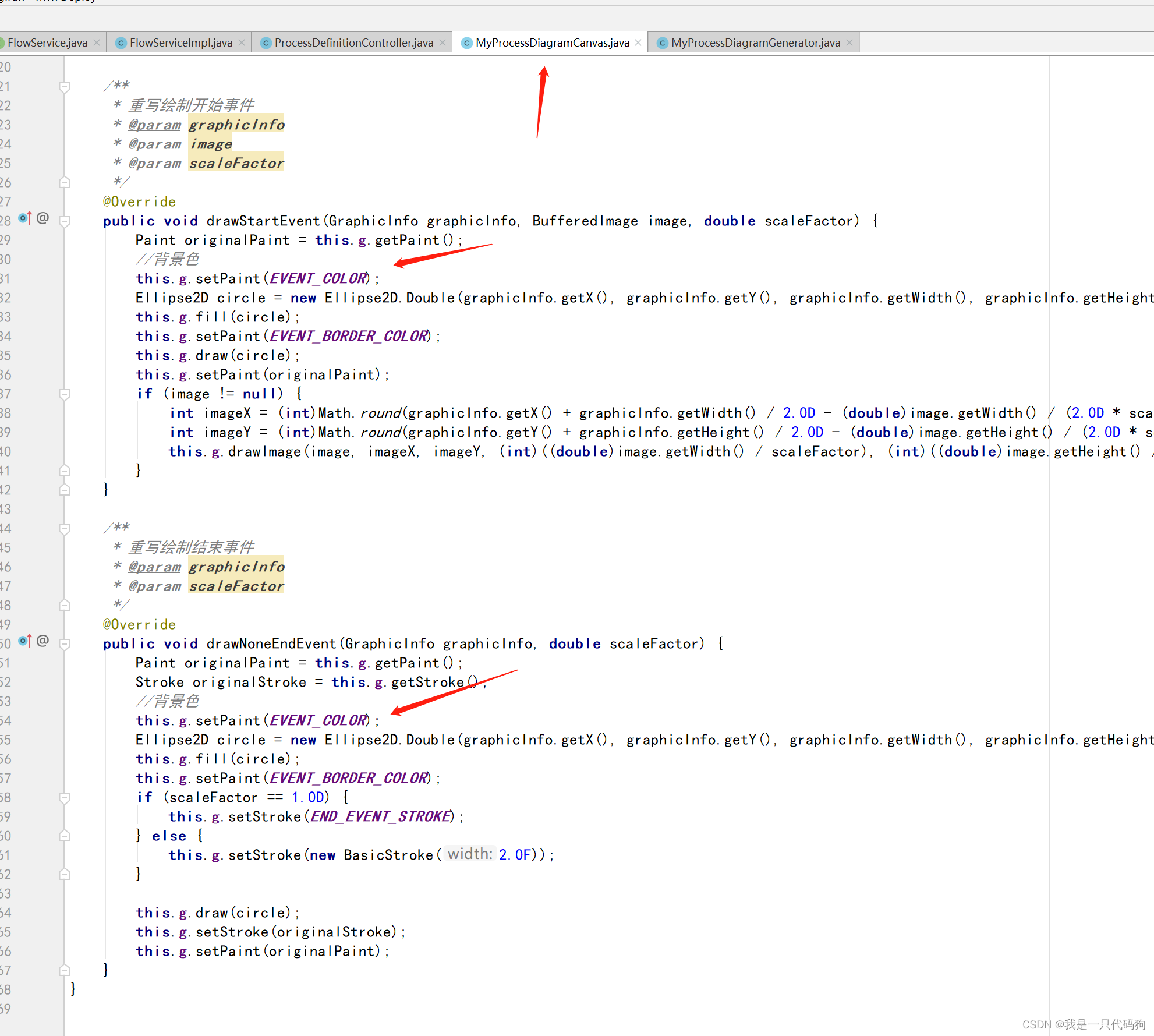
Task: Click the class icon on FlowServiceImpl.java tab
Action: [121, 42]
